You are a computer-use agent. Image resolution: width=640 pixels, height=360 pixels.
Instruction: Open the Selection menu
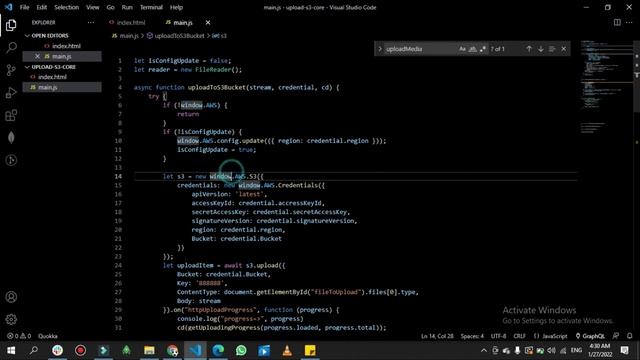coord(66,7)
